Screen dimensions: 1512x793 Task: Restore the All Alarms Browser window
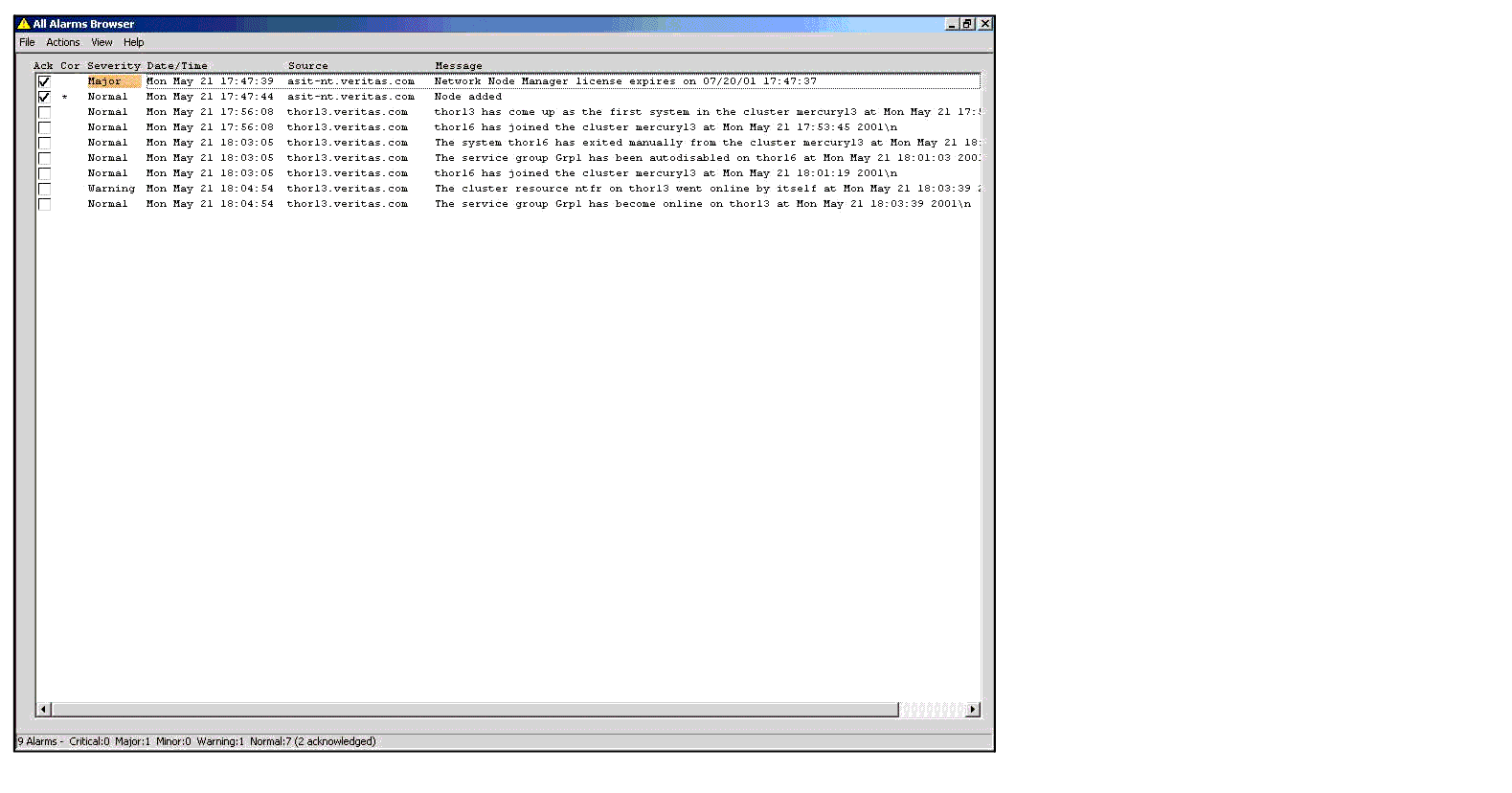point(968,24)
